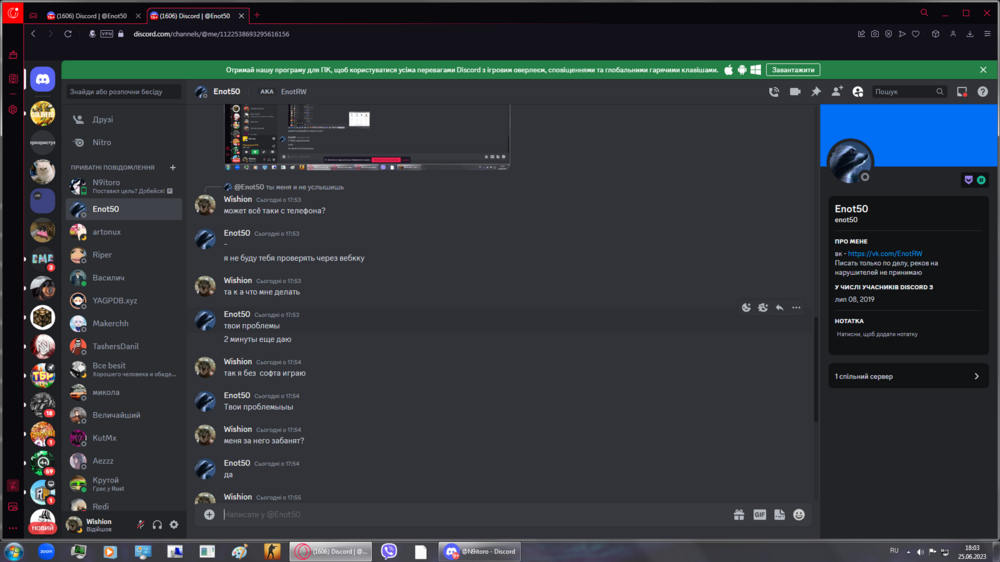The width and height of the screenshot is (1000, 562).
Task: Create a new private message with plus icon
Action: pos(172,167)
